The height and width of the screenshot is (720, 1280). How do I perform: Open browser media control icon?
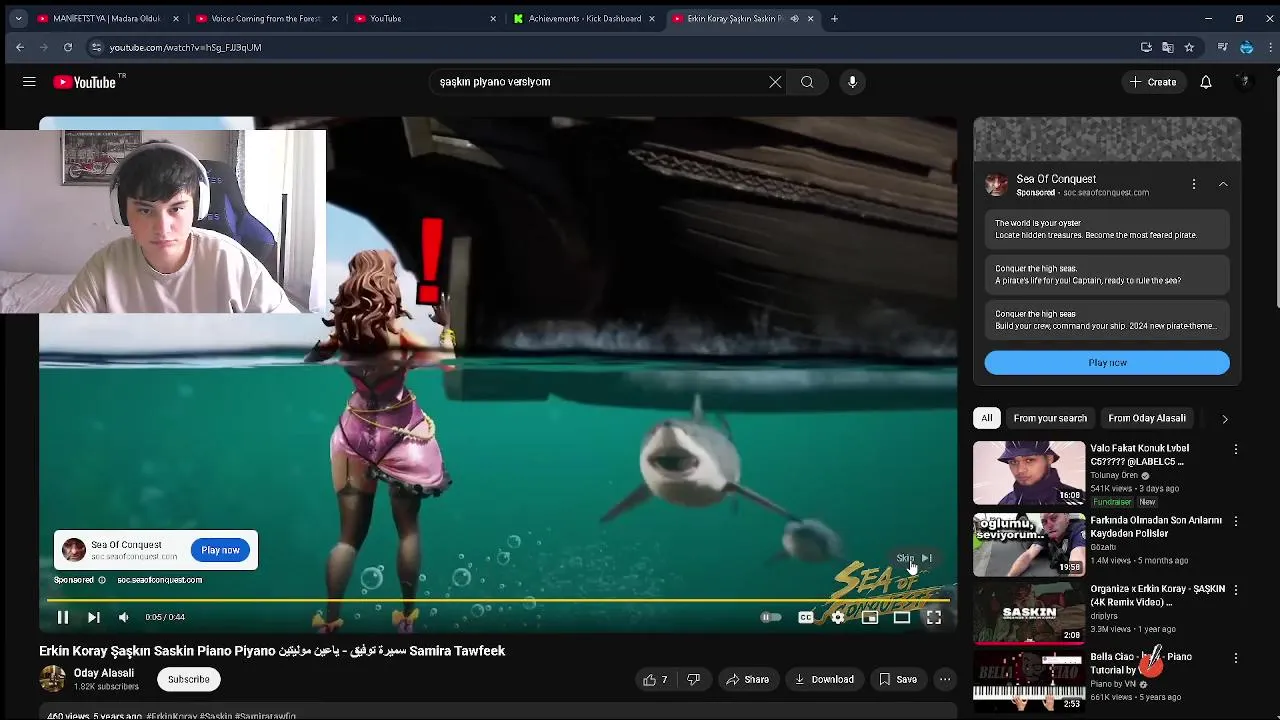click(x=1222, y=47)
